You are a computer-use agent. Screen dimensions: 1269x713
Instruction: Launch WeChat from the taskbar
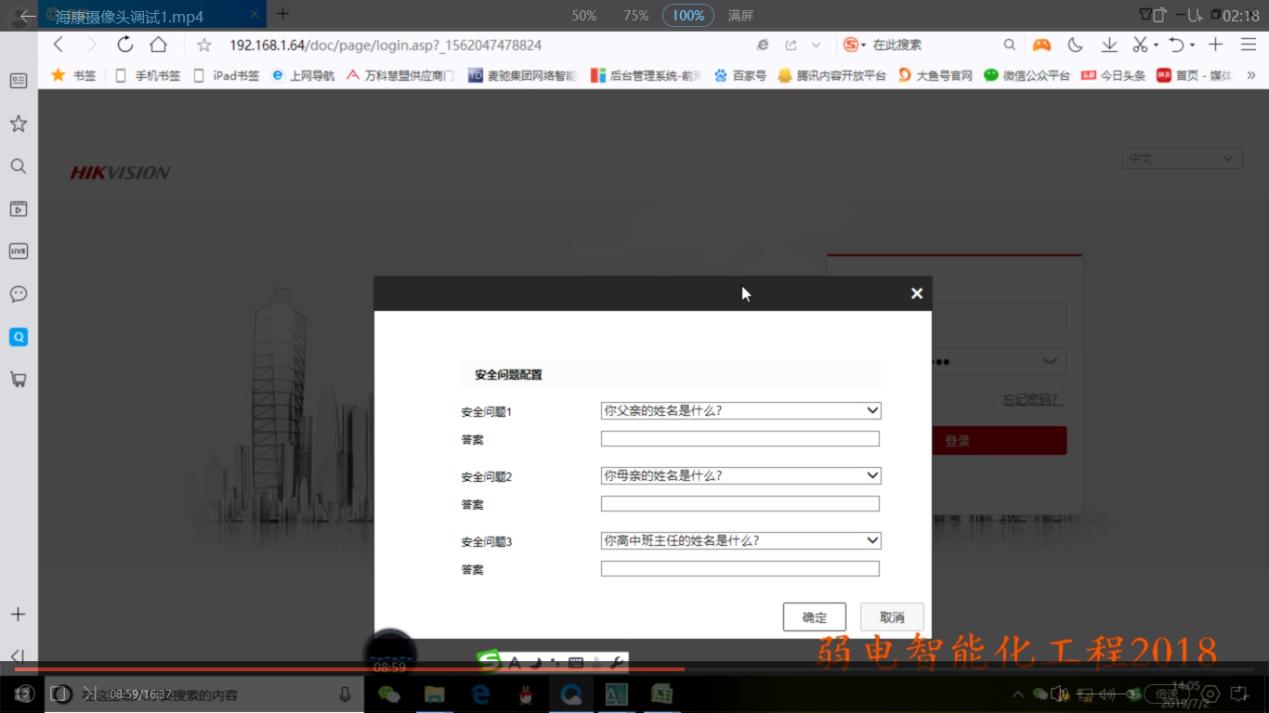point(389,693)
